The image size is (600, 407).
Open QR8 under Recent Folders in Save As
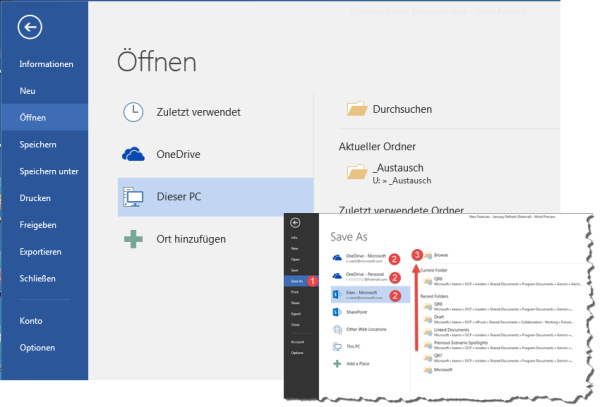pyautogui.click(x=499, y=306)
